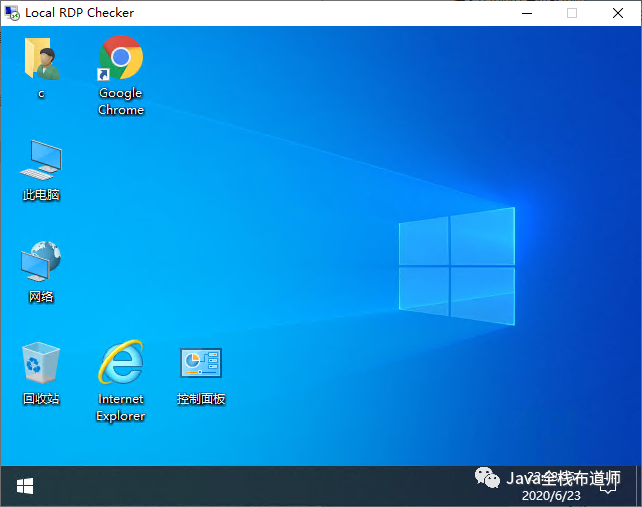
Task: Click the 回收站 label text
Action: [41, 398]
